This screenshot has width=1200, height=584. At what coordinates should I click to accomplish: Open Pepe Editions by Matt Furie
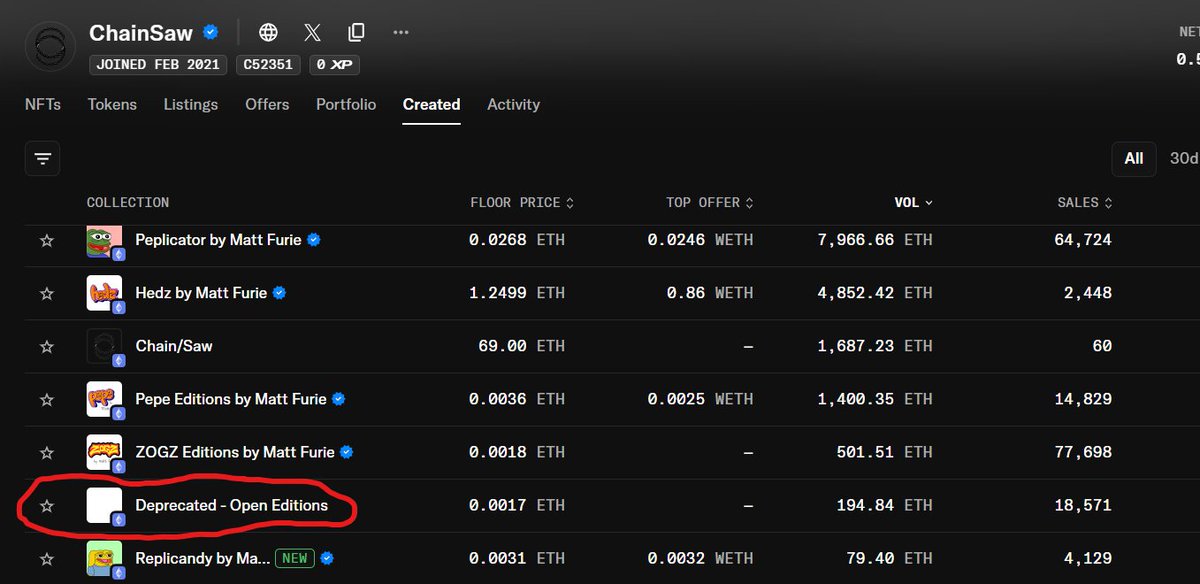click(x=231, y=399)
